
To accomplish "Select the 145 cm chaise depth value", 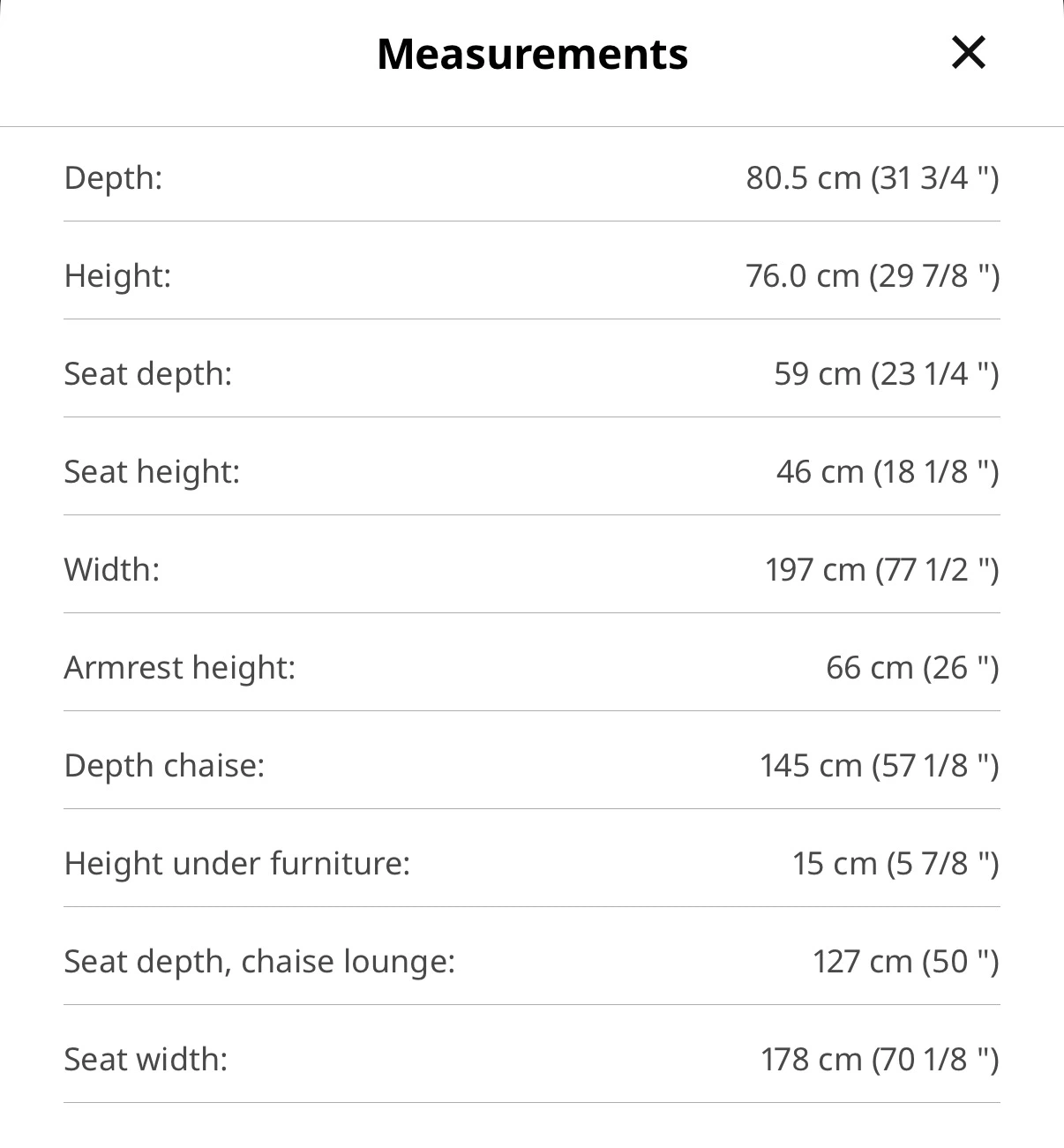I will [880, 766].
